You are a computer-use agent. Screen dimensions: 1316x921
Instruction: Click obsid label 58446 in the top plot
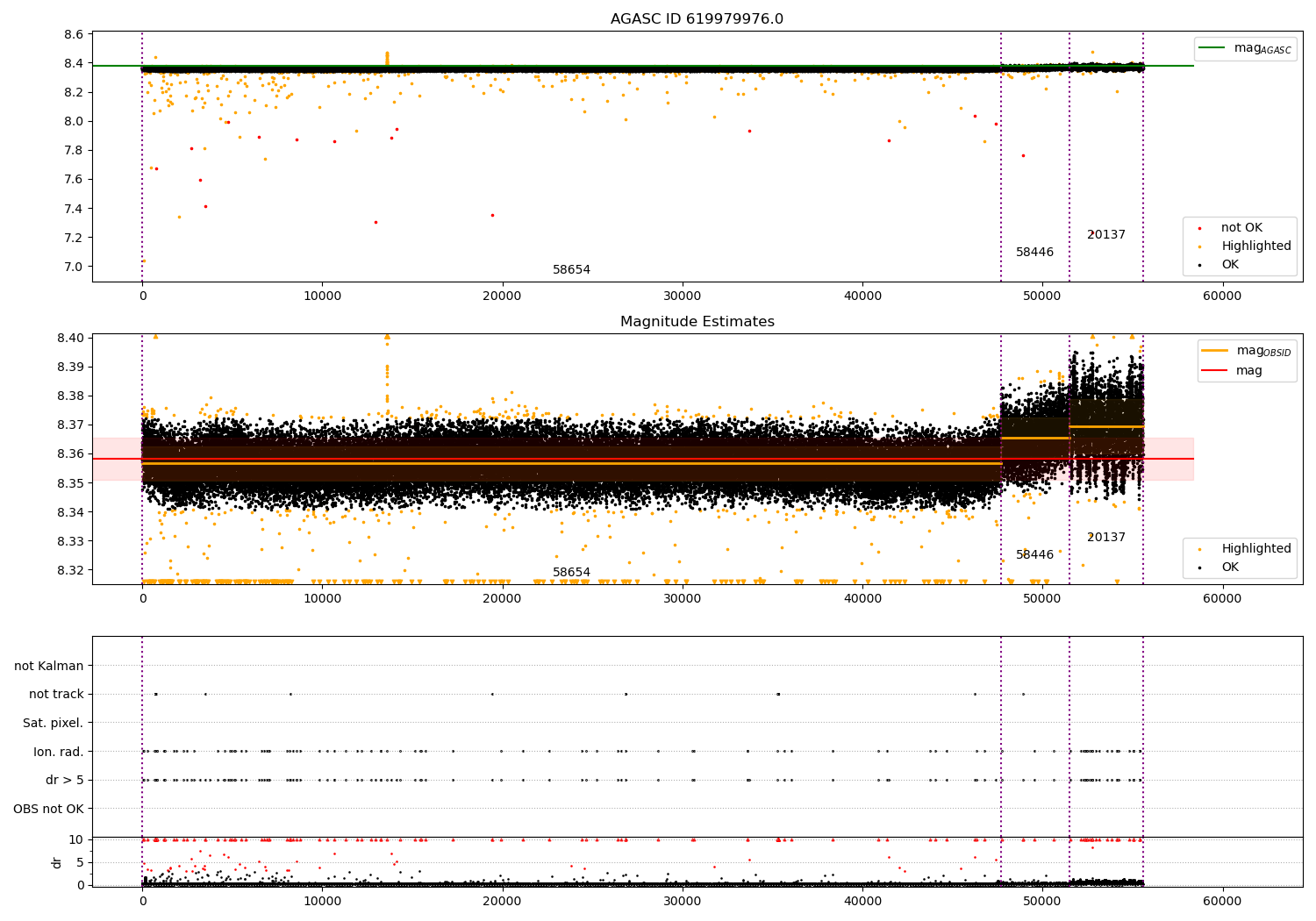click(x=1034, y=253)
